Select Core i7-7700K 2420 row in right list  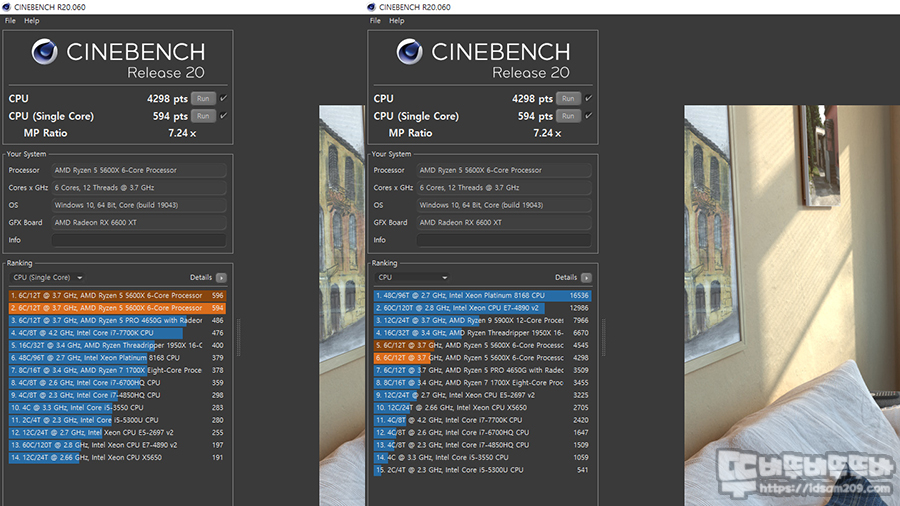(482, 421)
